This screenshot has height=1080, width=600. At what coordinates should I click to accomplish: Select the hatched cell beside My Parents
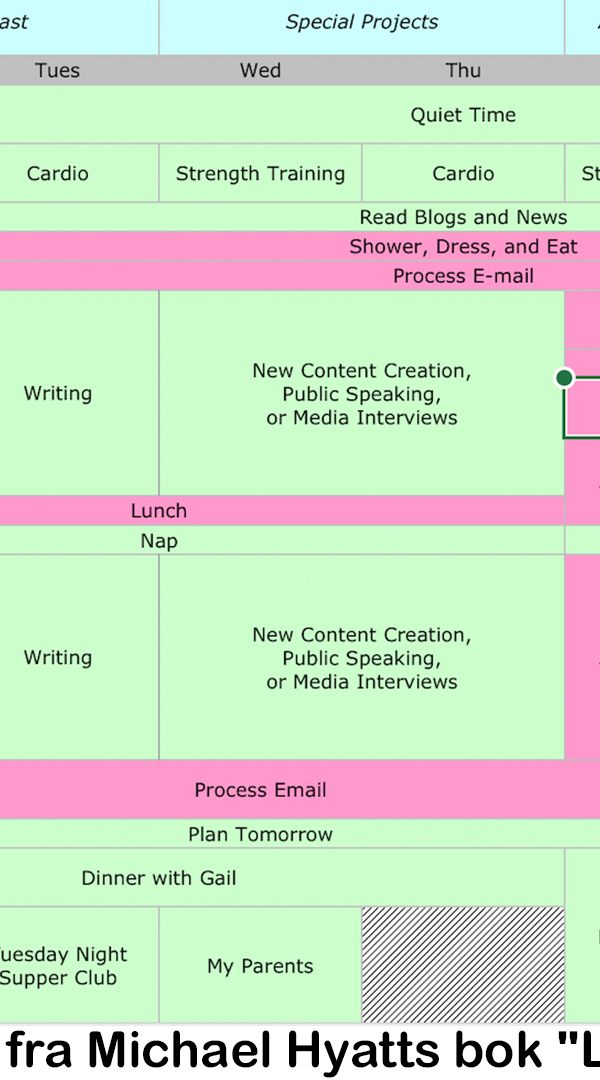463,964
